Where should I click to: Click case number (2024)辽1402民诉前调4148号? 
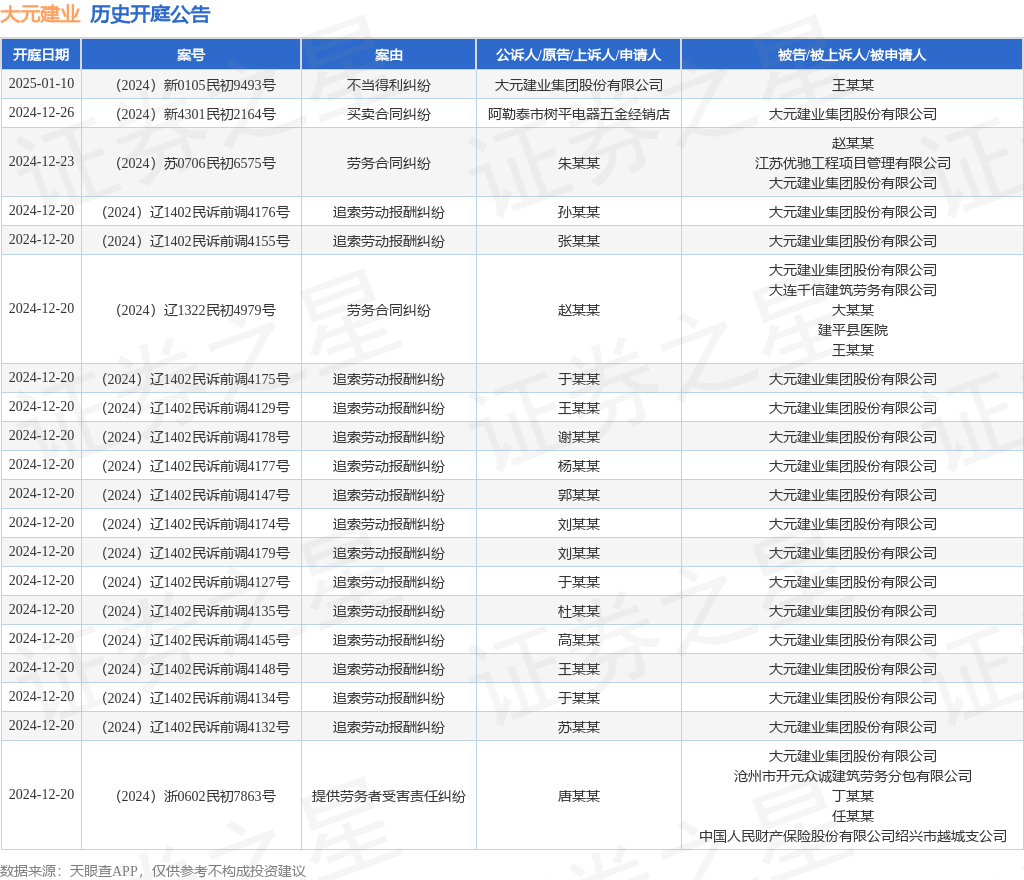(x=195, y=669)
